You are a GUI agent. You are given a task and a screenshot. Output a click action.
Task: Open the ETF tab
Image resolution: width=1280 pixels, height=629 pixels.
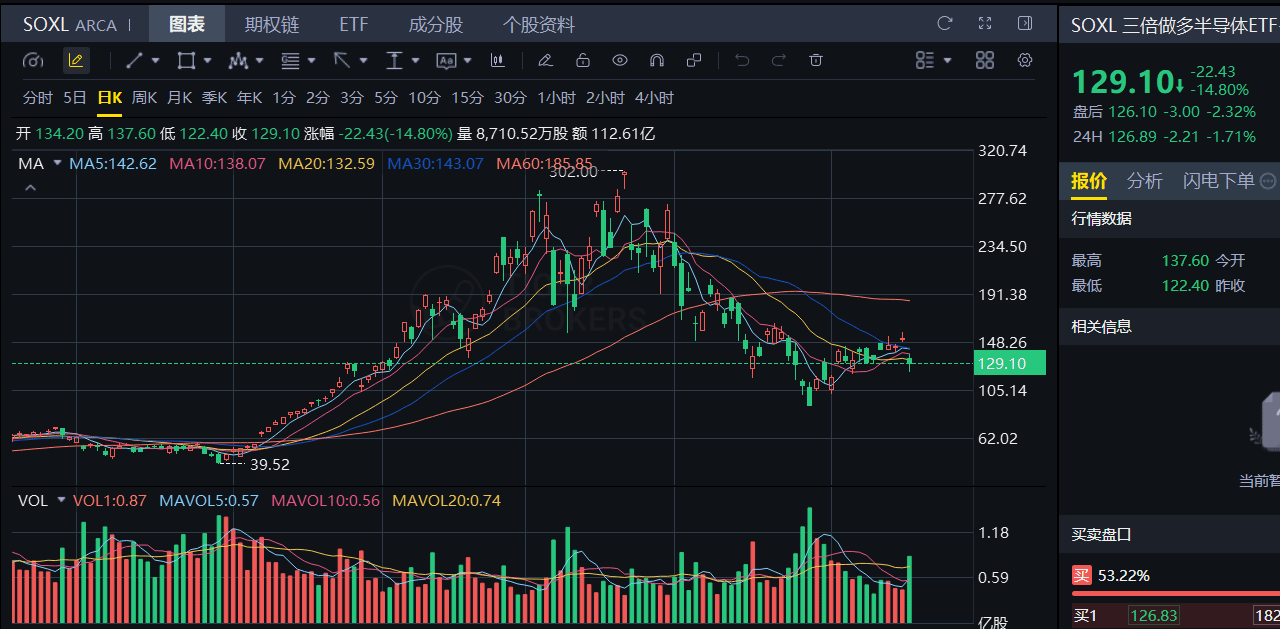click(354, 24)
